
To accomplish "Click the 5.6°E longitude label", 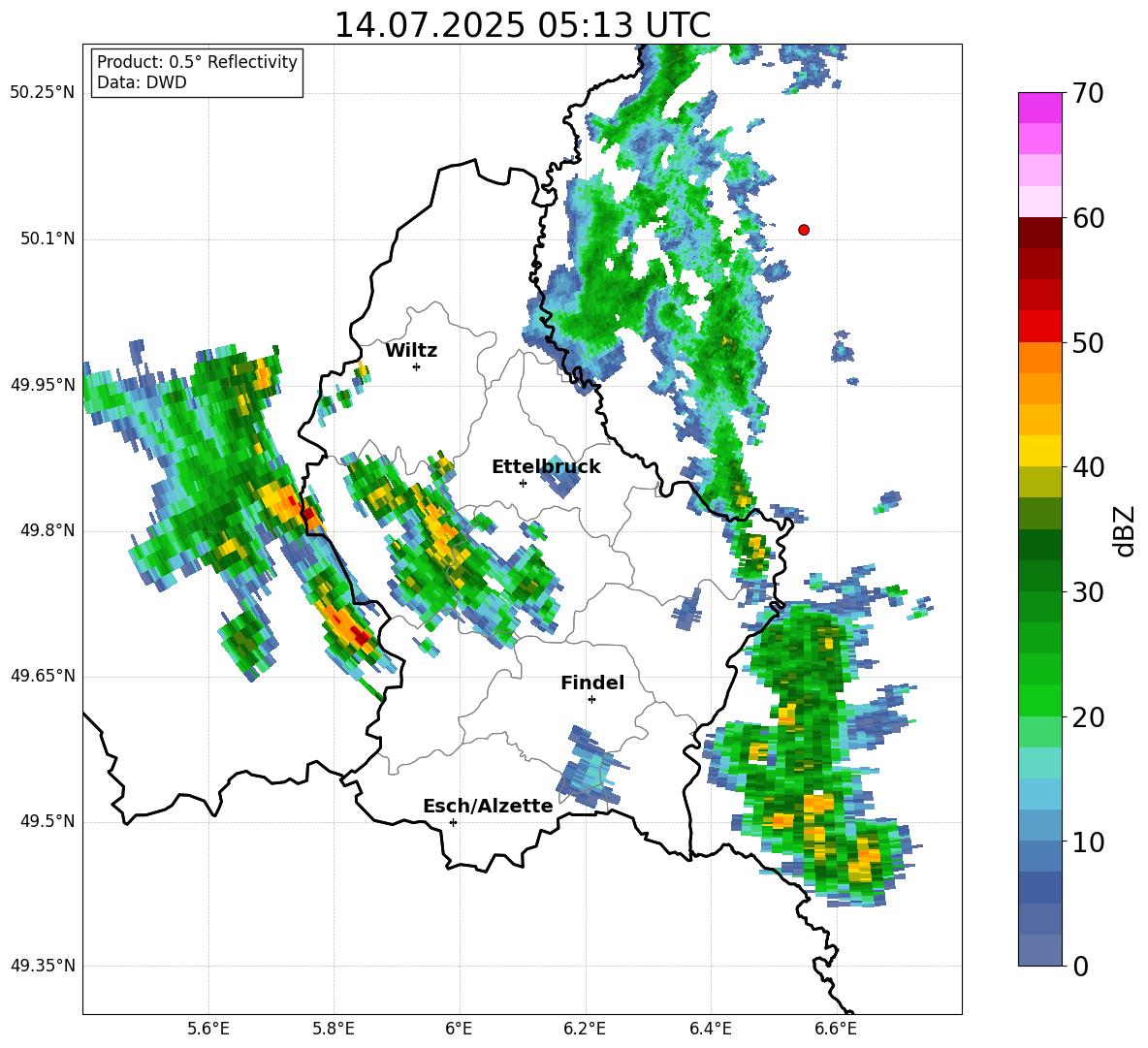I will pyautogui.click(x=208, y=1029).
